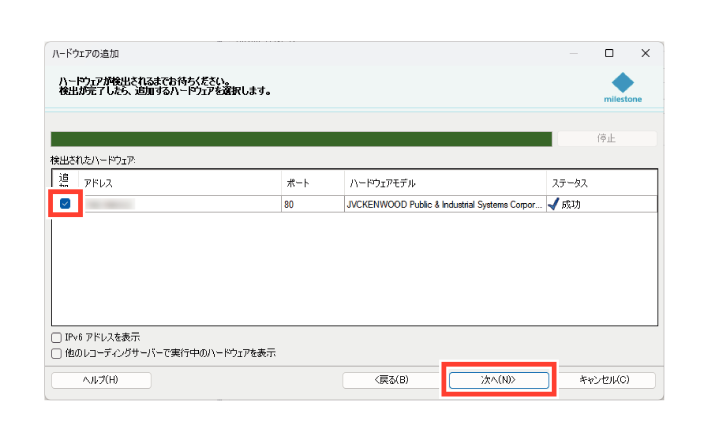Uncheck the 追加 checkbox for the detected hardware
The height and width of the screenshot is (443, 708).
[x=65, y=204]
